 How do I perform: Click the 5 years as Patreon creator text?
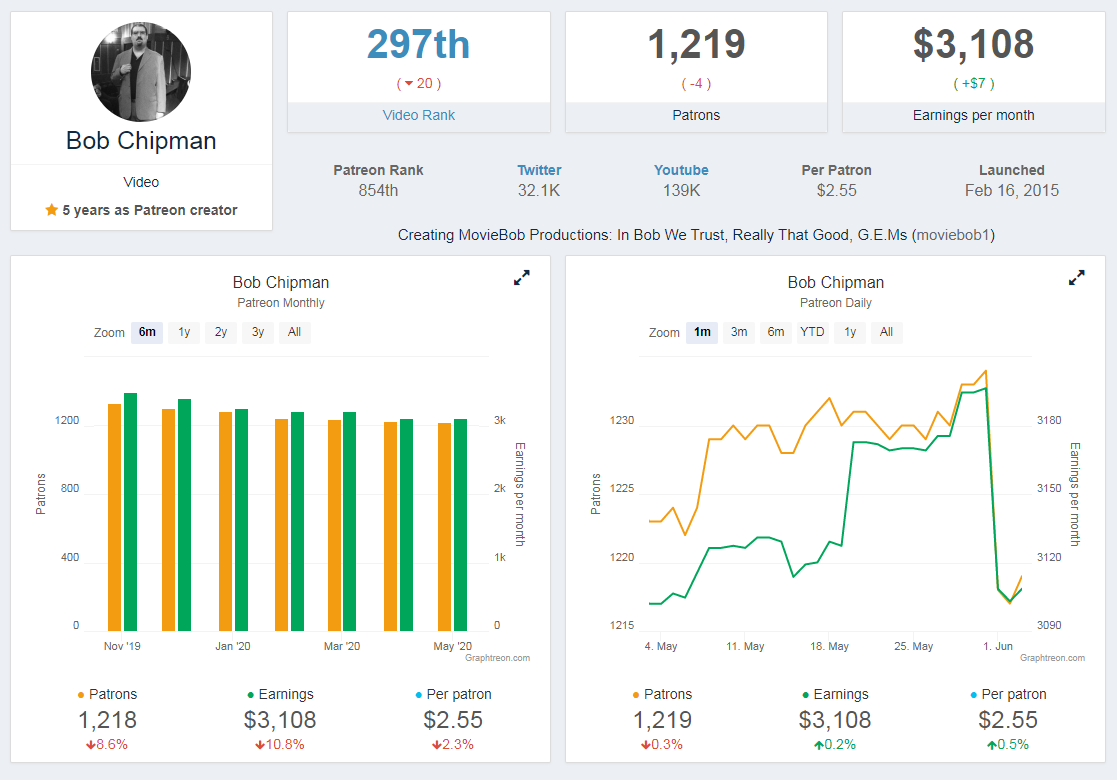pos(150,210)
